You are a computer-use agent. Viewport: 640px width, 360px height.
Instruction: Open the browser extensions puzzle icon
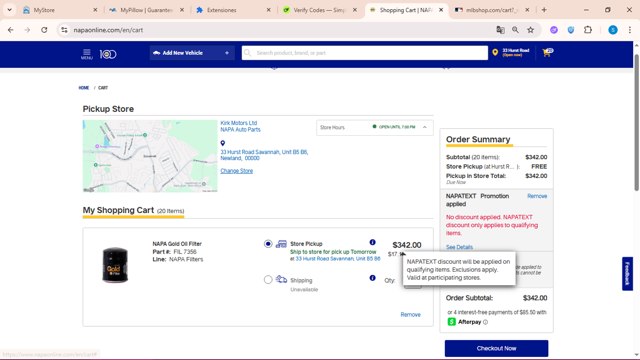pyautogui.click(x=588, y=30)
